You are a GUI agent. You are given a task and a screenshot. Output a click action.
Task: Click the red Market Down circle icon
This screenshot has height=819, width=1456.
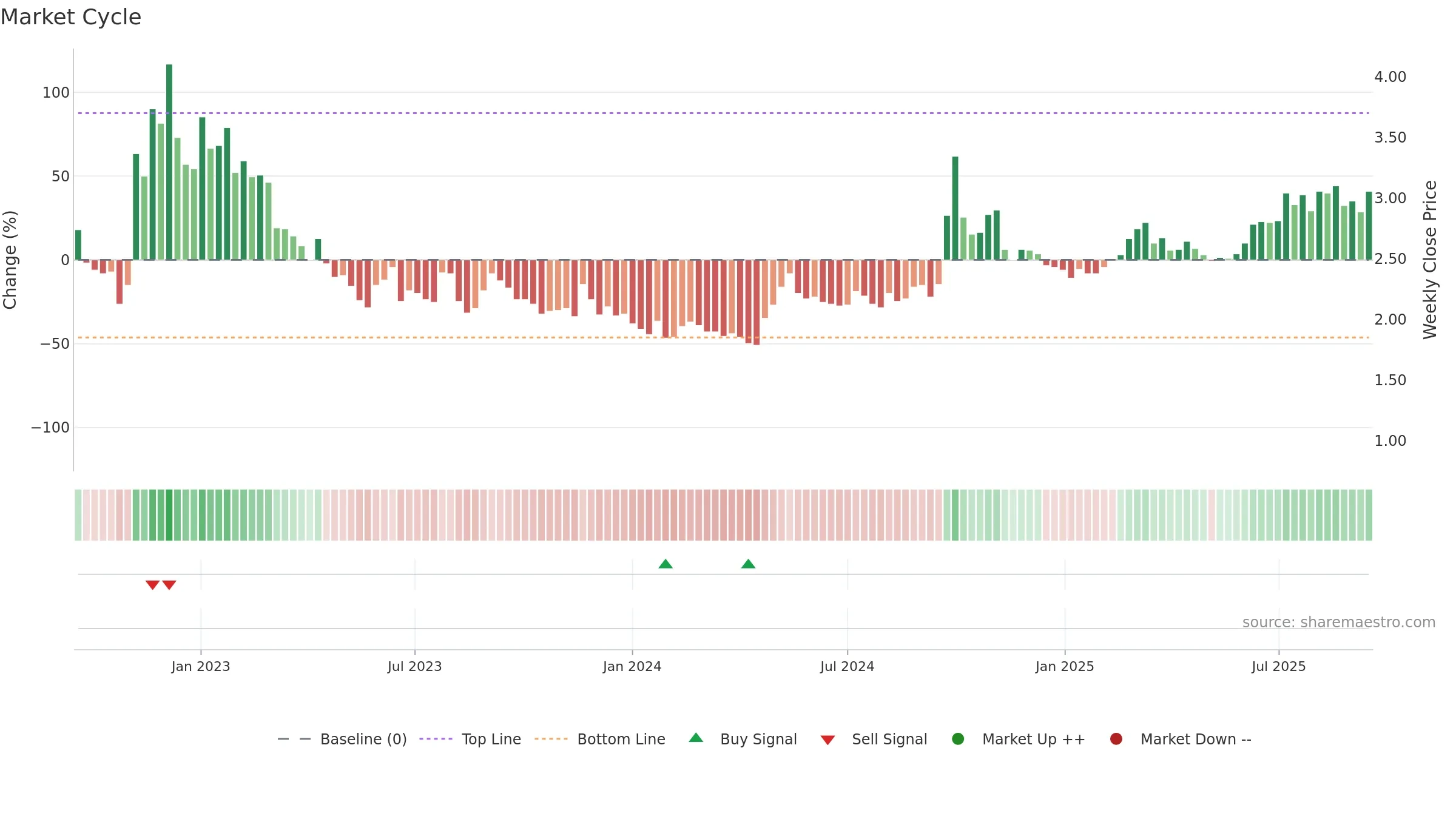pos(1116,739)
